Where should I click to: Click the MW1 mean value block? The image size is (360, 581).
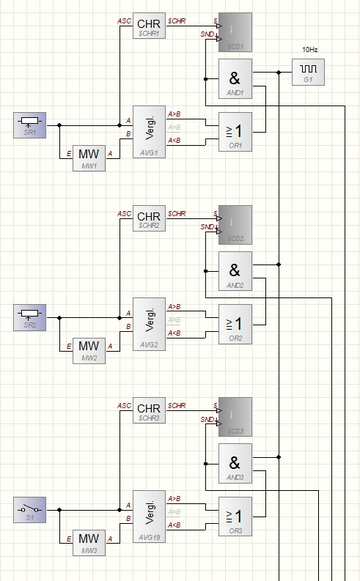[x=89, y=158]
